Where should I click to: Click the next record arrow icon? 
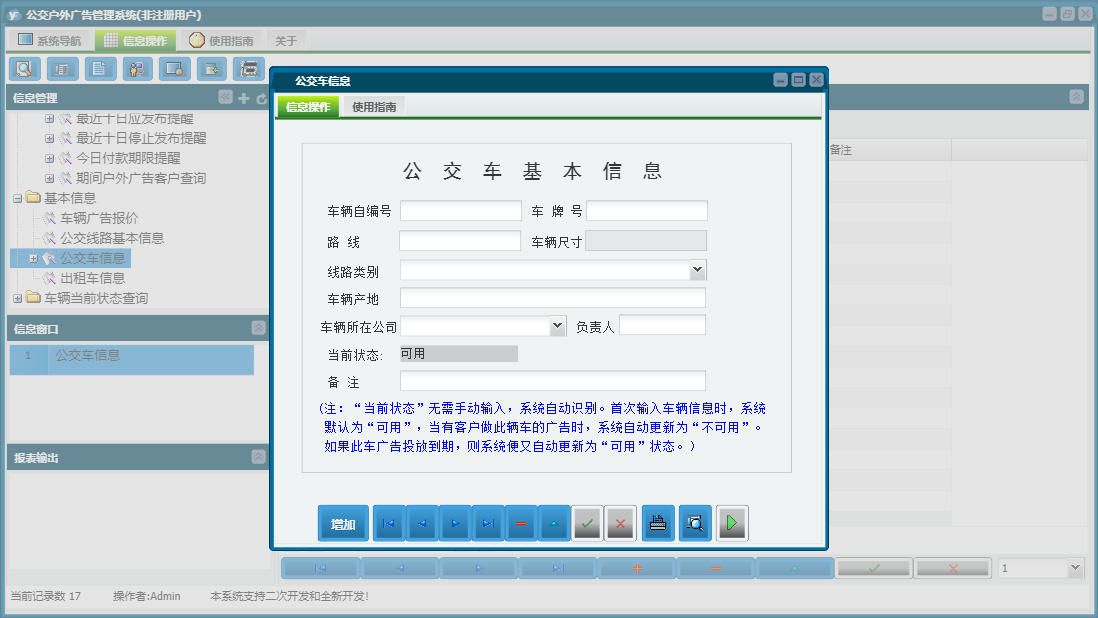point(454,523)
